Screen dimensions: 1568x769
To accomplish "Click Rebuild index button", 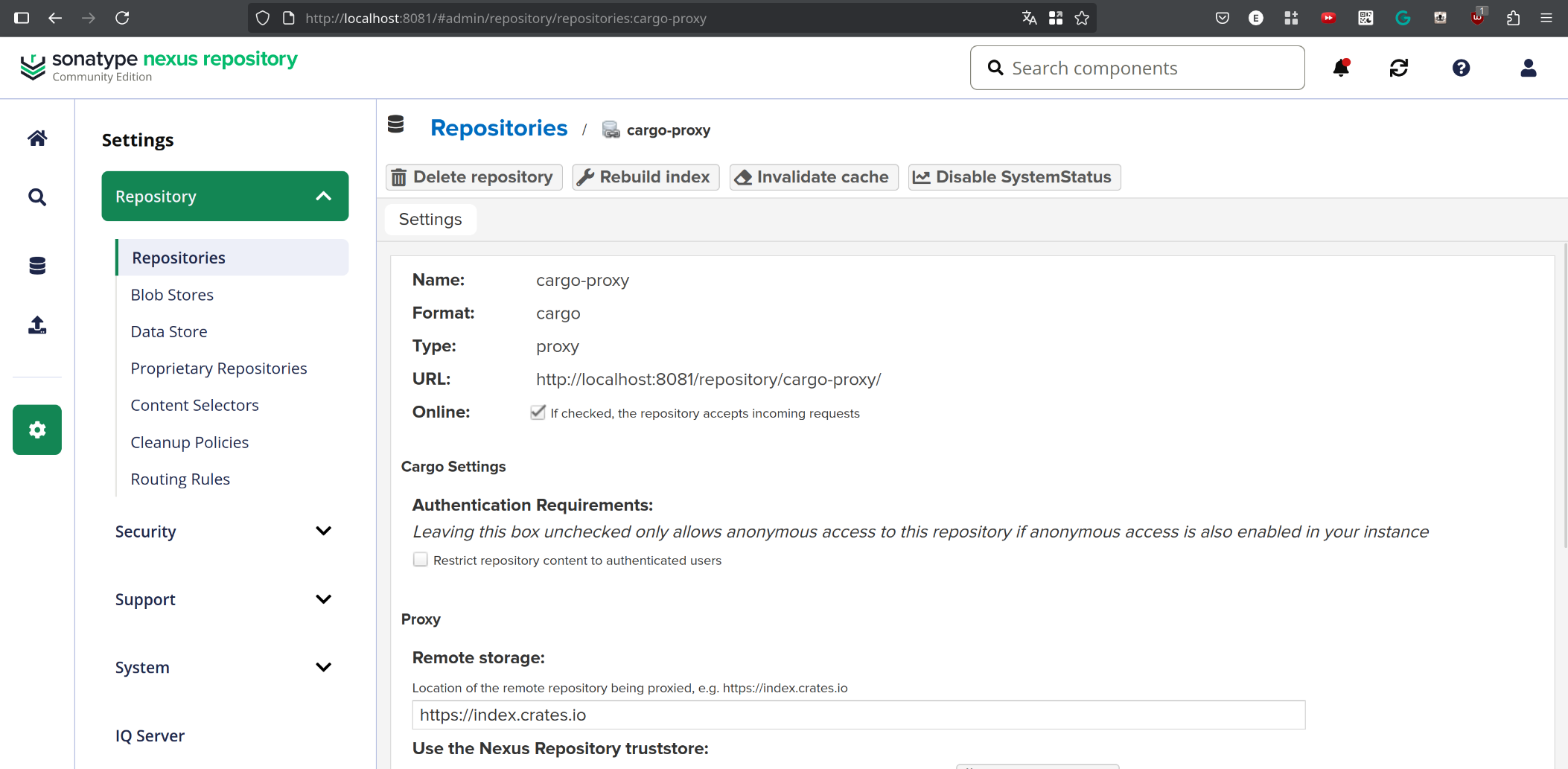I will (x=646, y=177).
